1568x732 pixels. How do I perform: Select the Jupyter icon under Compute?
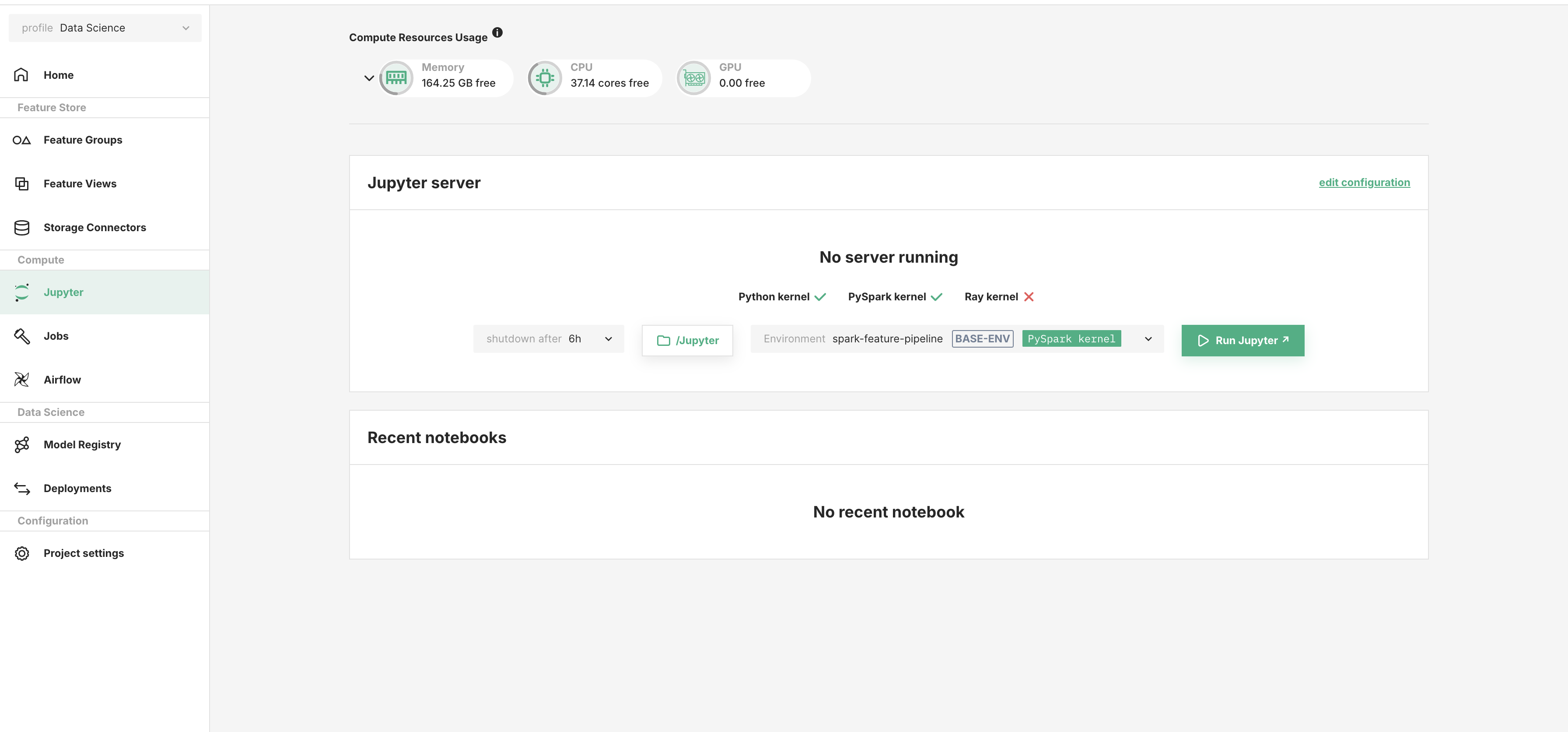pyautogui.click(x=22, y=292)
